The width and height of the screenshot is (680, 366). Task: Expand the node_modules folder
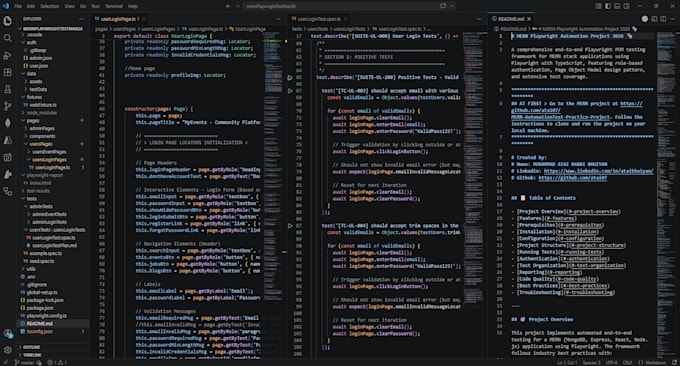click(x=42, y=113)
